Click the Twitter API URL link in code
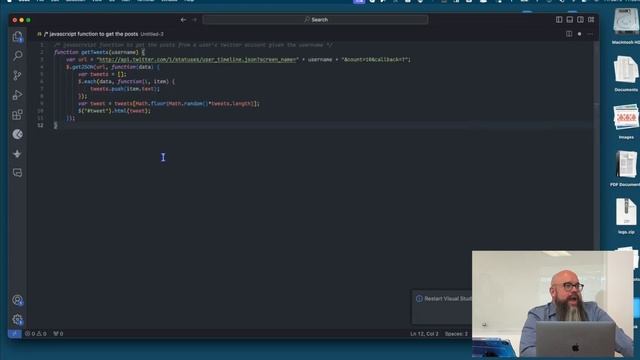640x360 pixels. (x=197, y=60)
